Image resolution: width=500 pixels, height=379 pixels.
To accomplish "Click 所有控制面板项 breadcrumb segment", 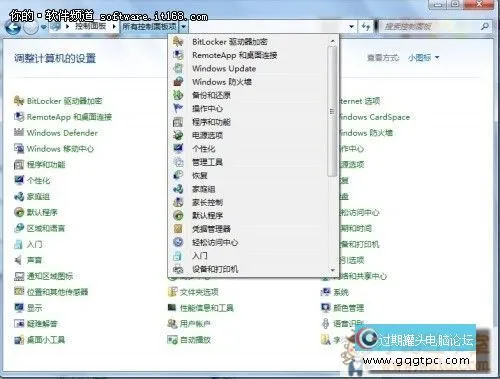I will (x=149, y=26).
